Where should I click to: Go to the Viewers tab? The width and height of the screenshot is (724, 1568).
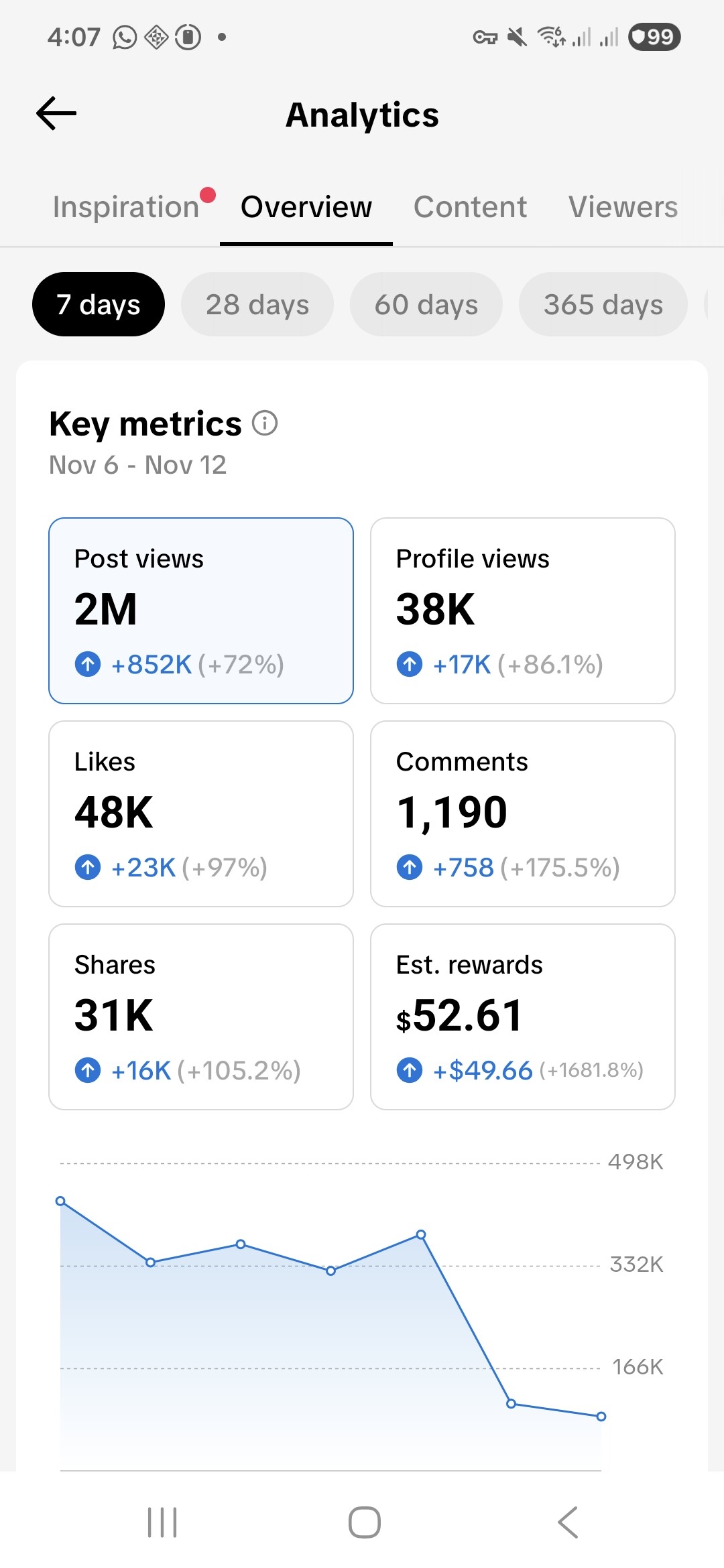tap(623, 207)
